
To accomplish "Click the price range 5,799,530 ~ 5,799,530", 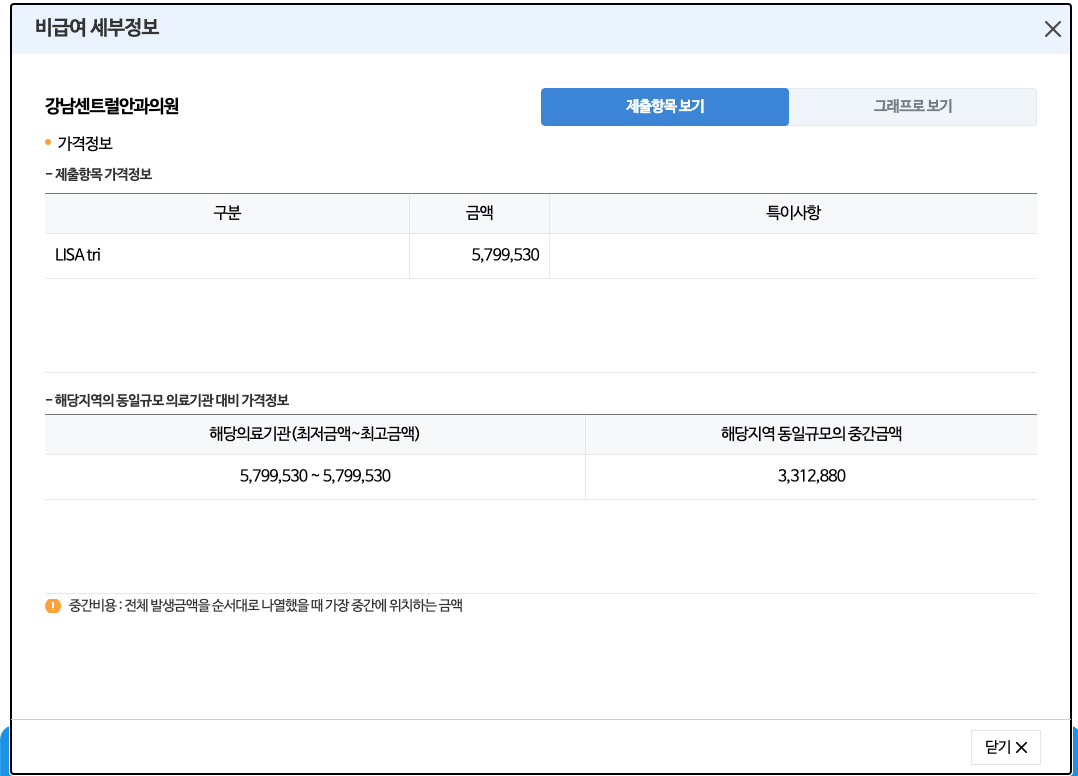I will click(x=314, y=477).
